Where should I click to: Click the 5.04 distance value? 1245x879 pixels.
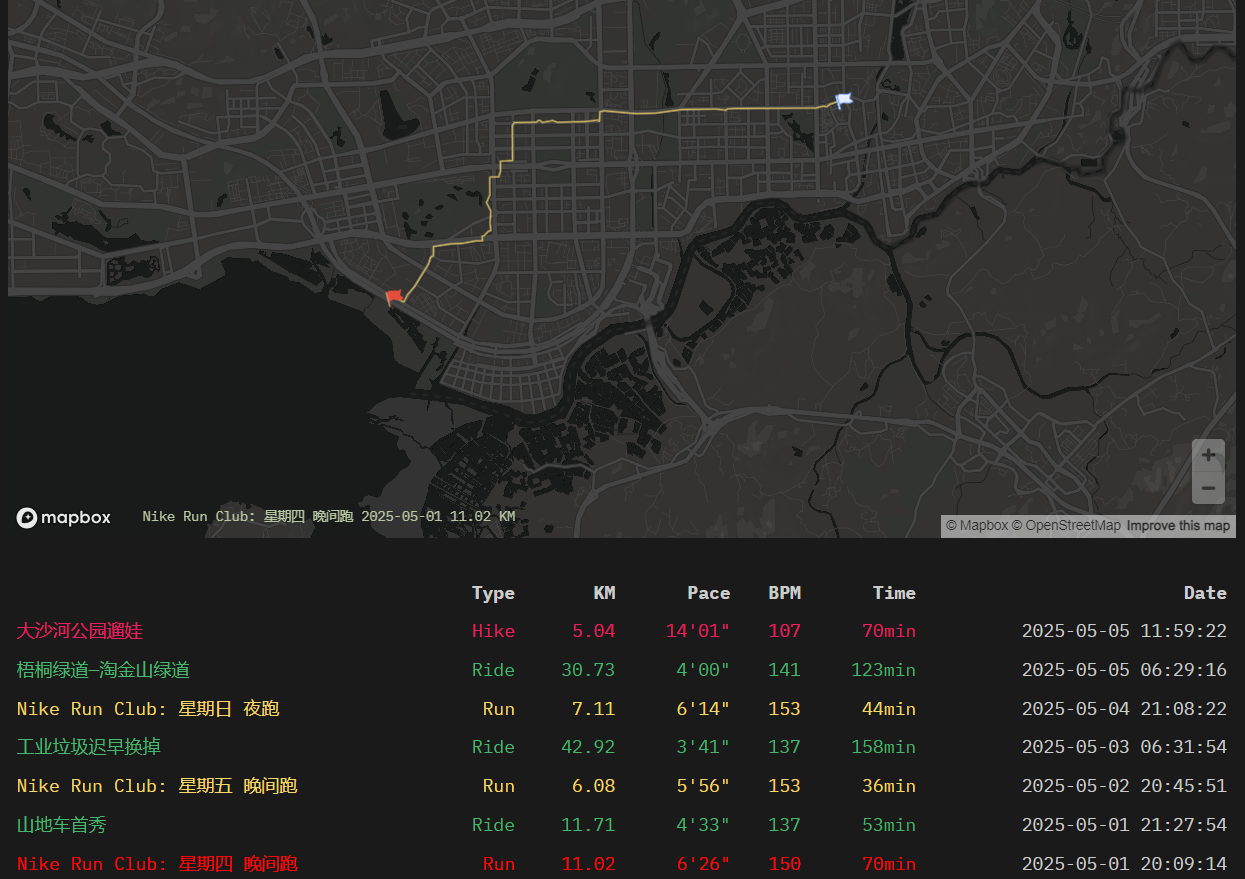(593, 631)
